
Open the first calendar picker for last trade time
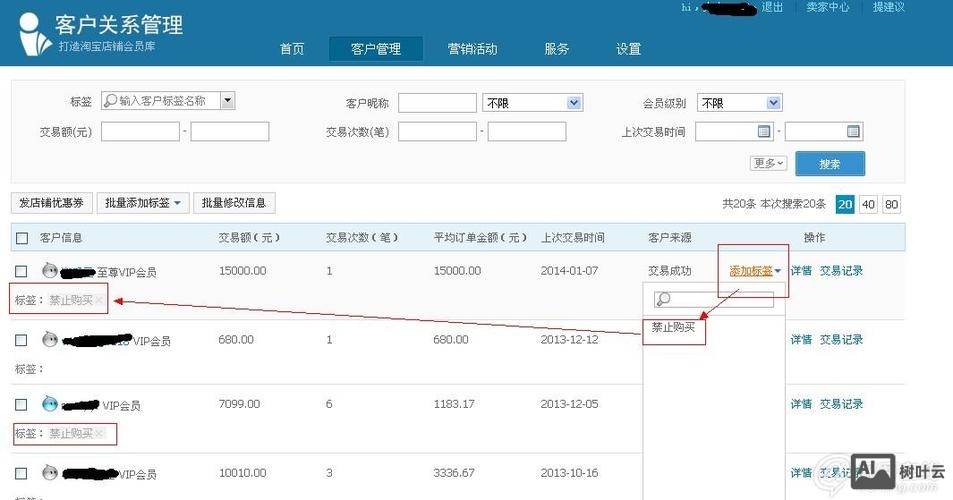[764, 131]
